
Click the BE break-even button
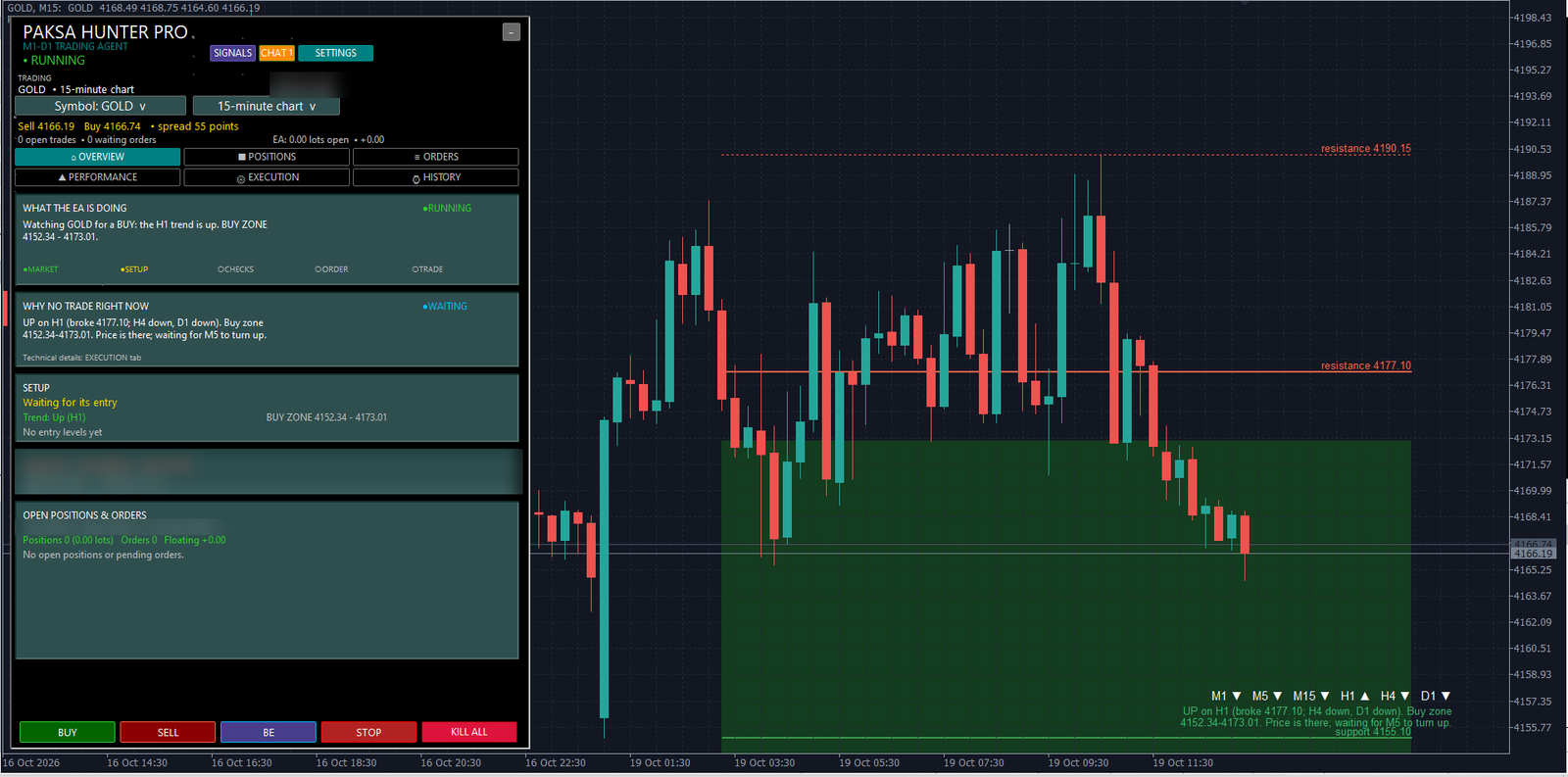tap(269, 732)
